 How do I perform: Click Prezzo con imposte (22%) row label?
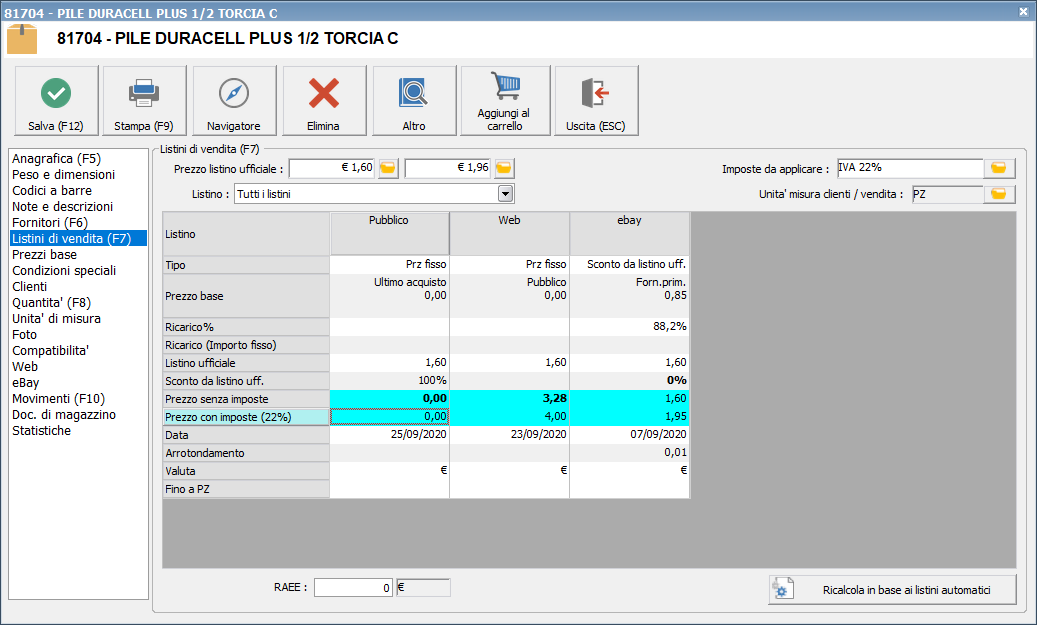pyautogui.click(x=246, y=417)
